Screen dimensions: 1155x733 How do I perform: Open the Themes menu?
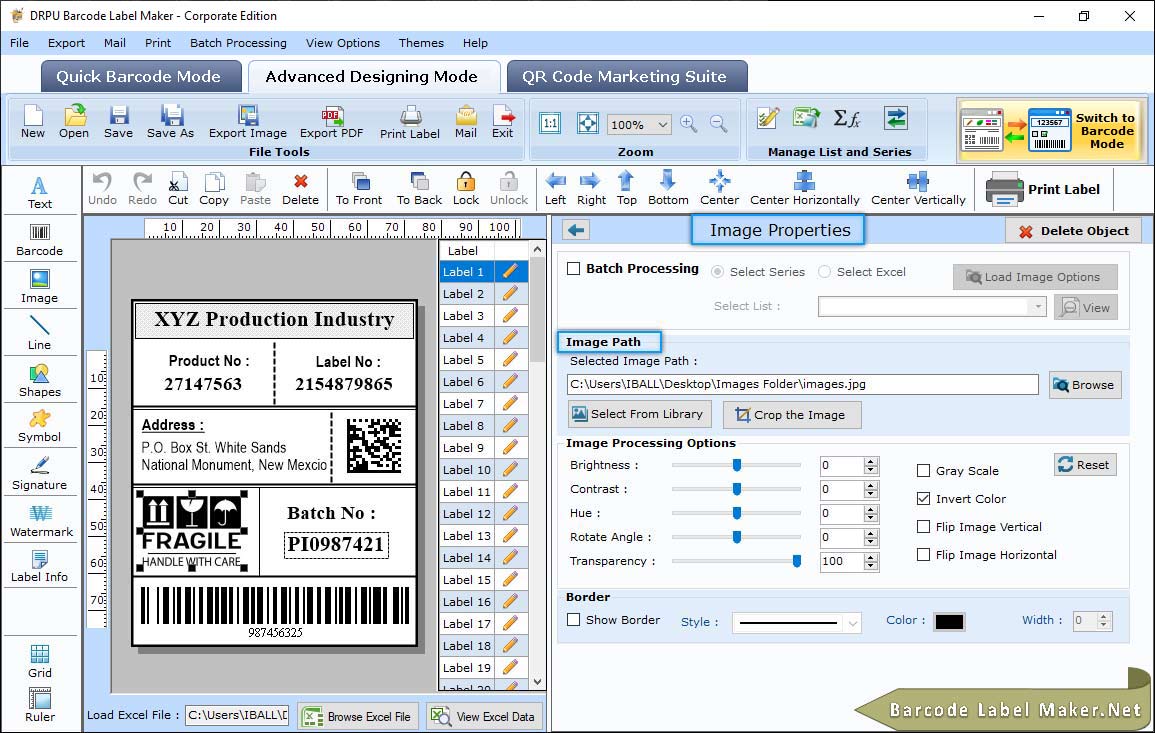pyautogui.click(x=421, y=43)
